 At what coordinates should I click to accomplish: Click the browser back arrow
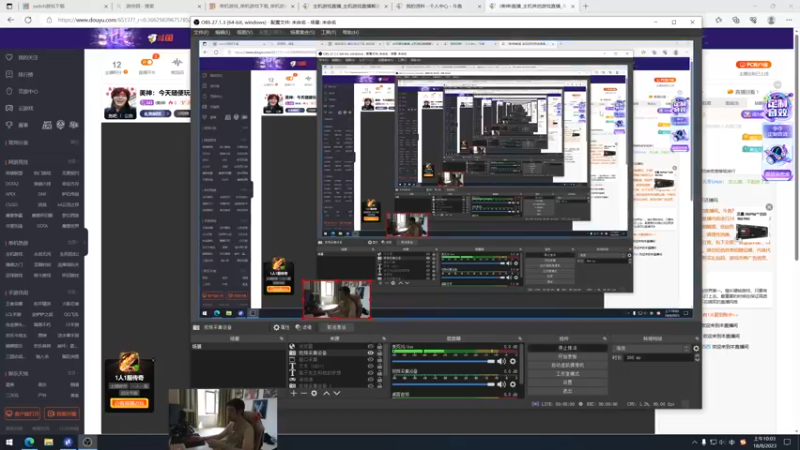tap(11, 20)
